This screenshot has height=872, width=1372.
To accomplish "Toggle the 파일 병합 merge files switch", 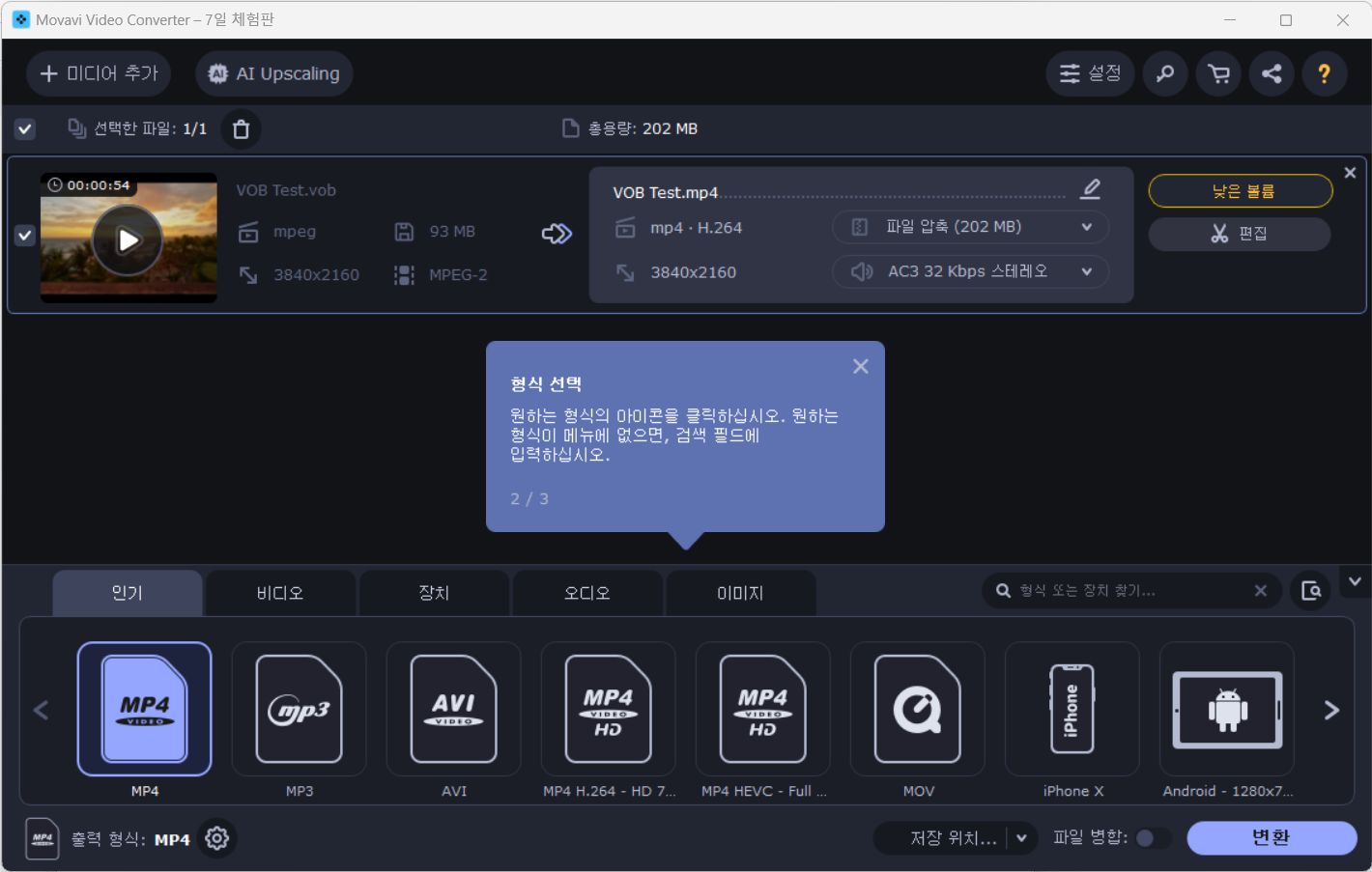I will (1153, 838).
